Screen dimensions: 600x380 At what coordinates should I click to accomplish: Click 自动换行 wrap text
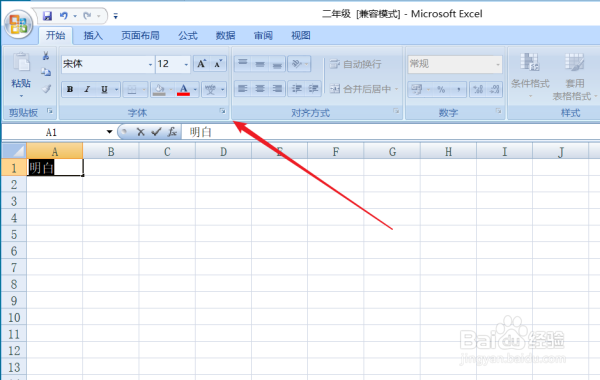pyautogui.click(x=355, y=64)
